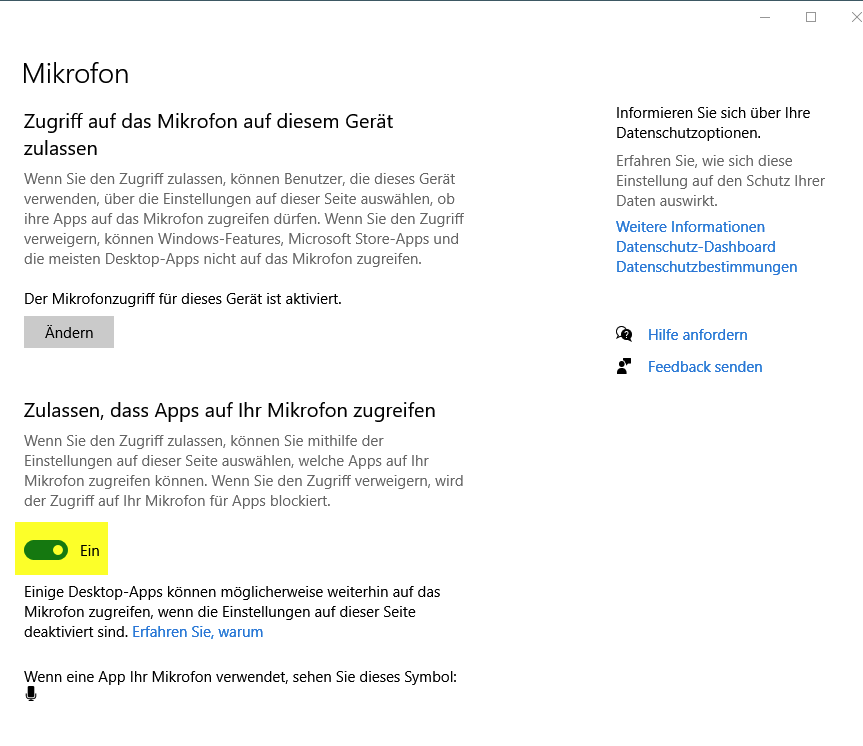Open the Weitere Informationen link
The width and height of the screenshot is (863, 746).
pyautogui.click(x=690, y=227)
